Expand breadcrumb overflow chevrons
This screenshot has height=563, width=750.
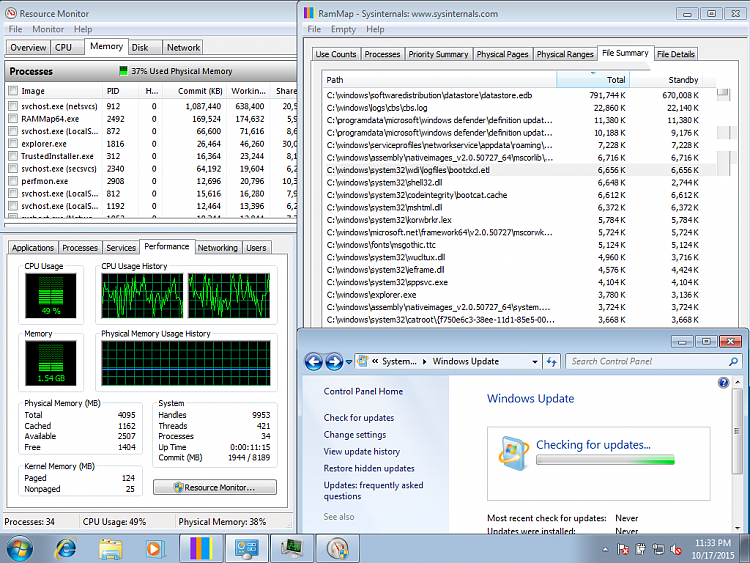pos(375,362)
